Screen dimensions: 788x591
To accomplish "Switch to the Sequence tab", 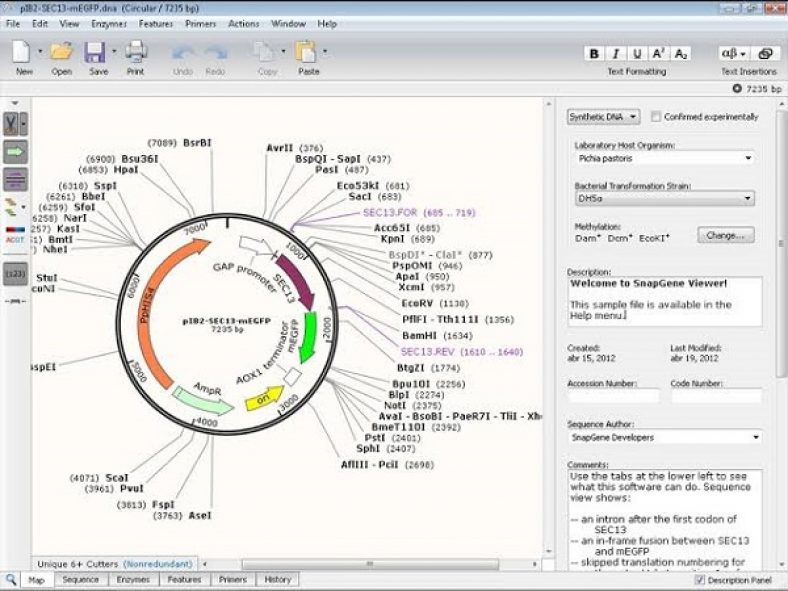I will [x=80, y=580].
